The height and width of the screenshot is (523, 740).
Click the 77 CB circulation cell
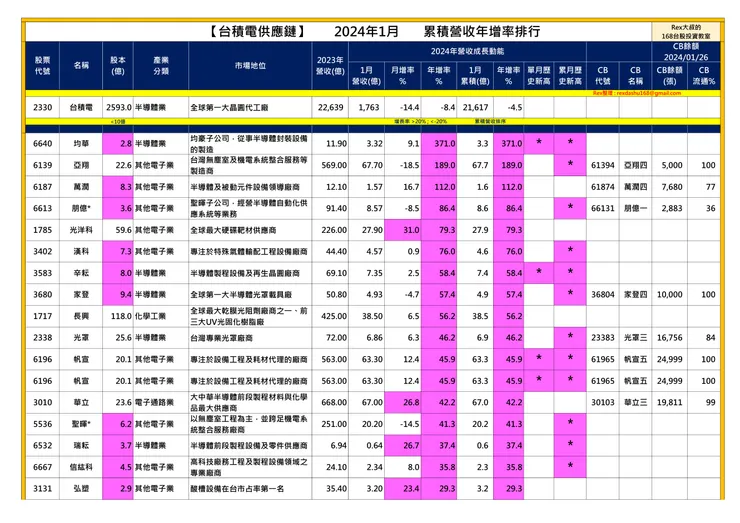(704, 187)
